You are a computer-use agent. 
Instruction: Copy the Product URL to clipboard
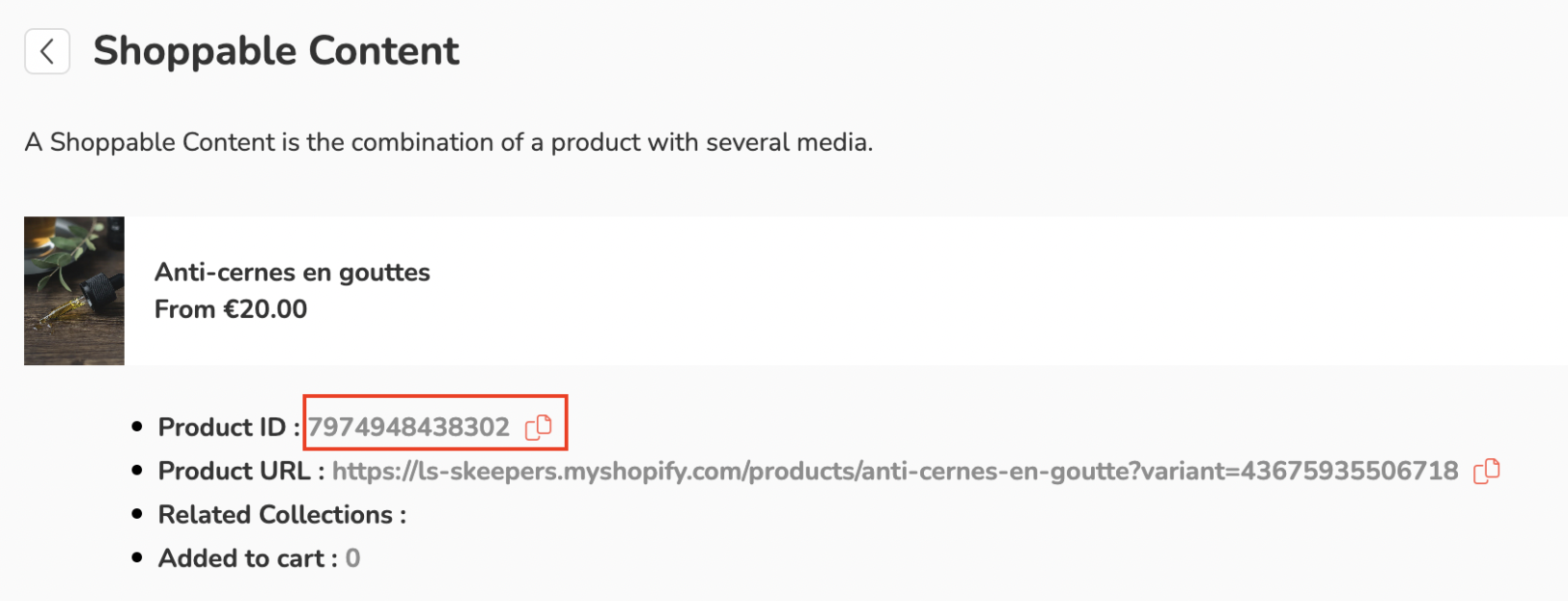point(1487,472)
